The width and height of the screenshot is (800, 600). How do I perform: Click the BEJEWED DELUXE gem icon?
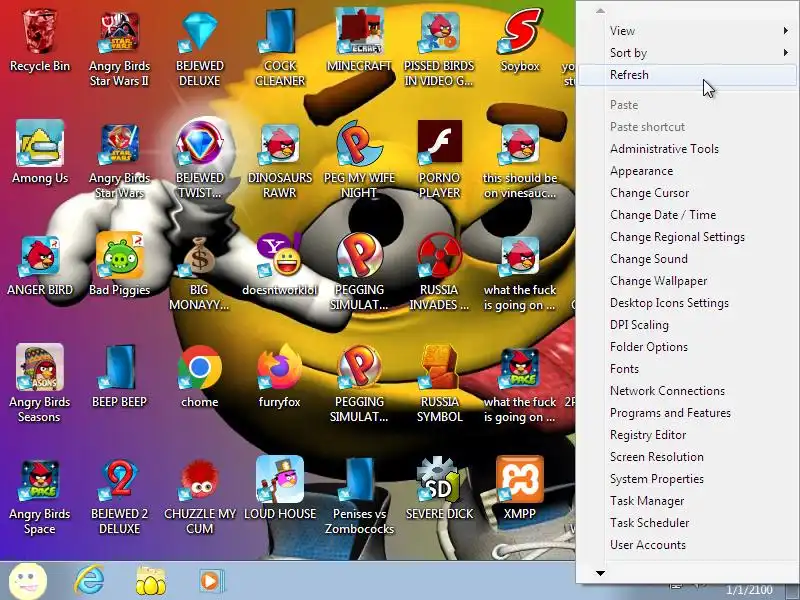(199, 32)
